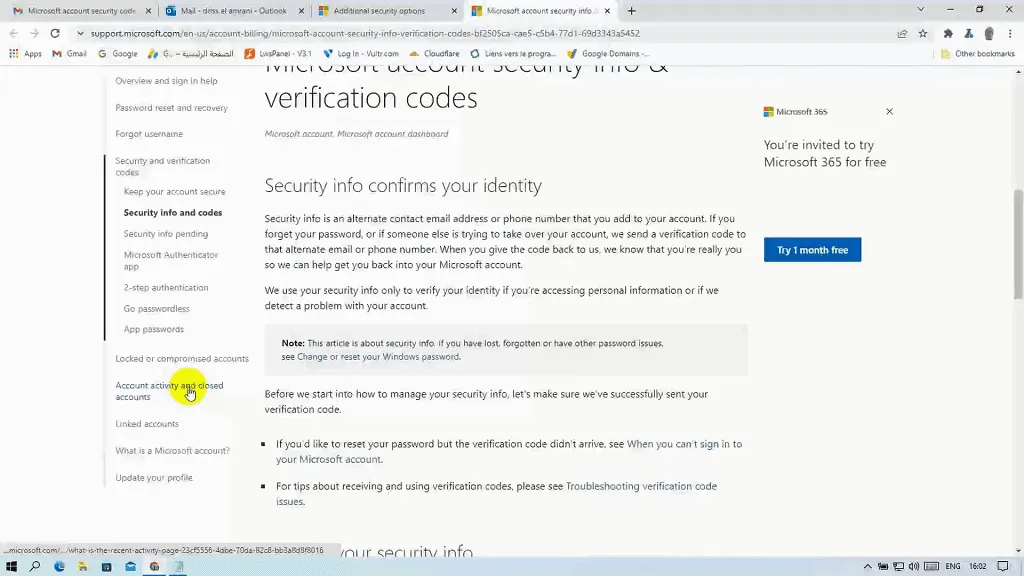Open Chrome's three-dot menu
This screenshot has width=1024, height=576.
coord(1010,33)
